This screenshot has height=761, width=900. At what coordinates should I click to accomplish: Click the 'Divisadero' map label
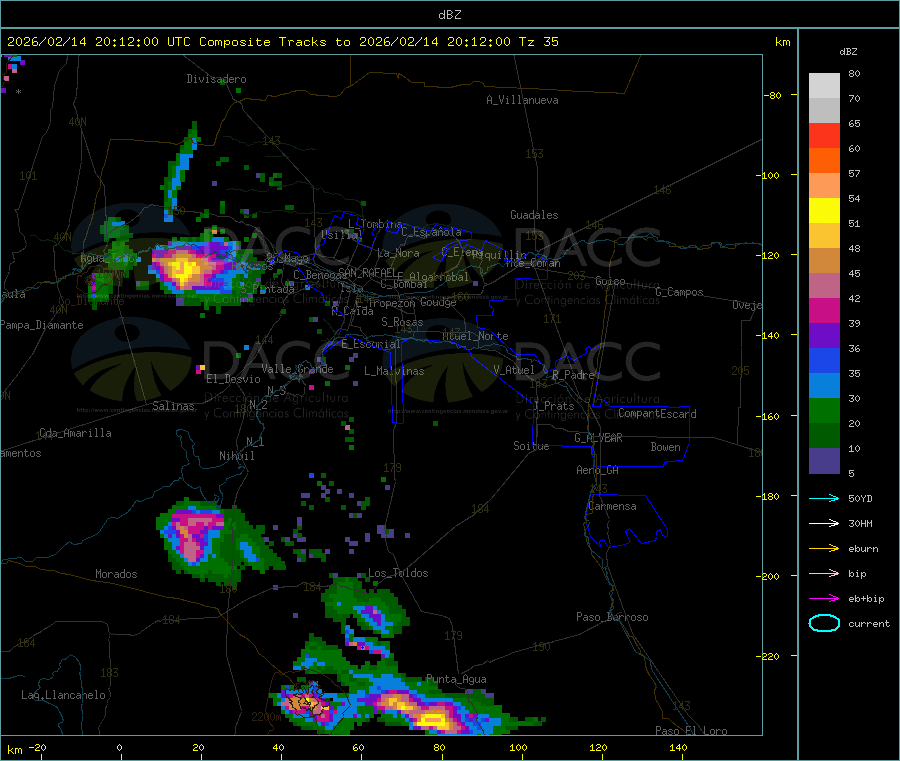click(216, 79)
